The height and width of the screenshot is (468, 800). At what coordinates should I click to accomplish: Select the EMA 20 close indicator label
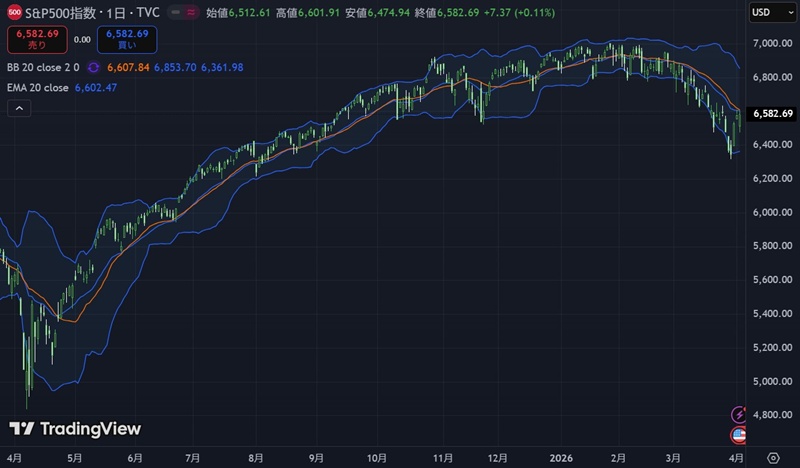coord(37,88)
